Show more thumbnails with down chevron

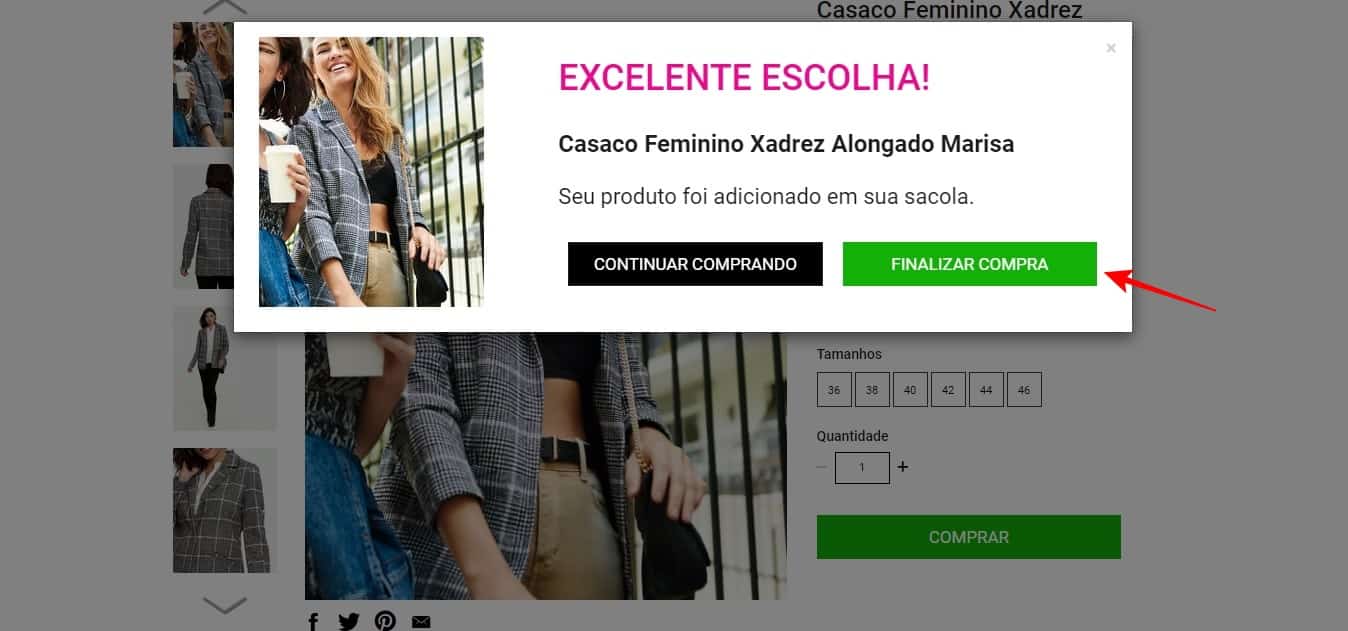click(225, 605)
